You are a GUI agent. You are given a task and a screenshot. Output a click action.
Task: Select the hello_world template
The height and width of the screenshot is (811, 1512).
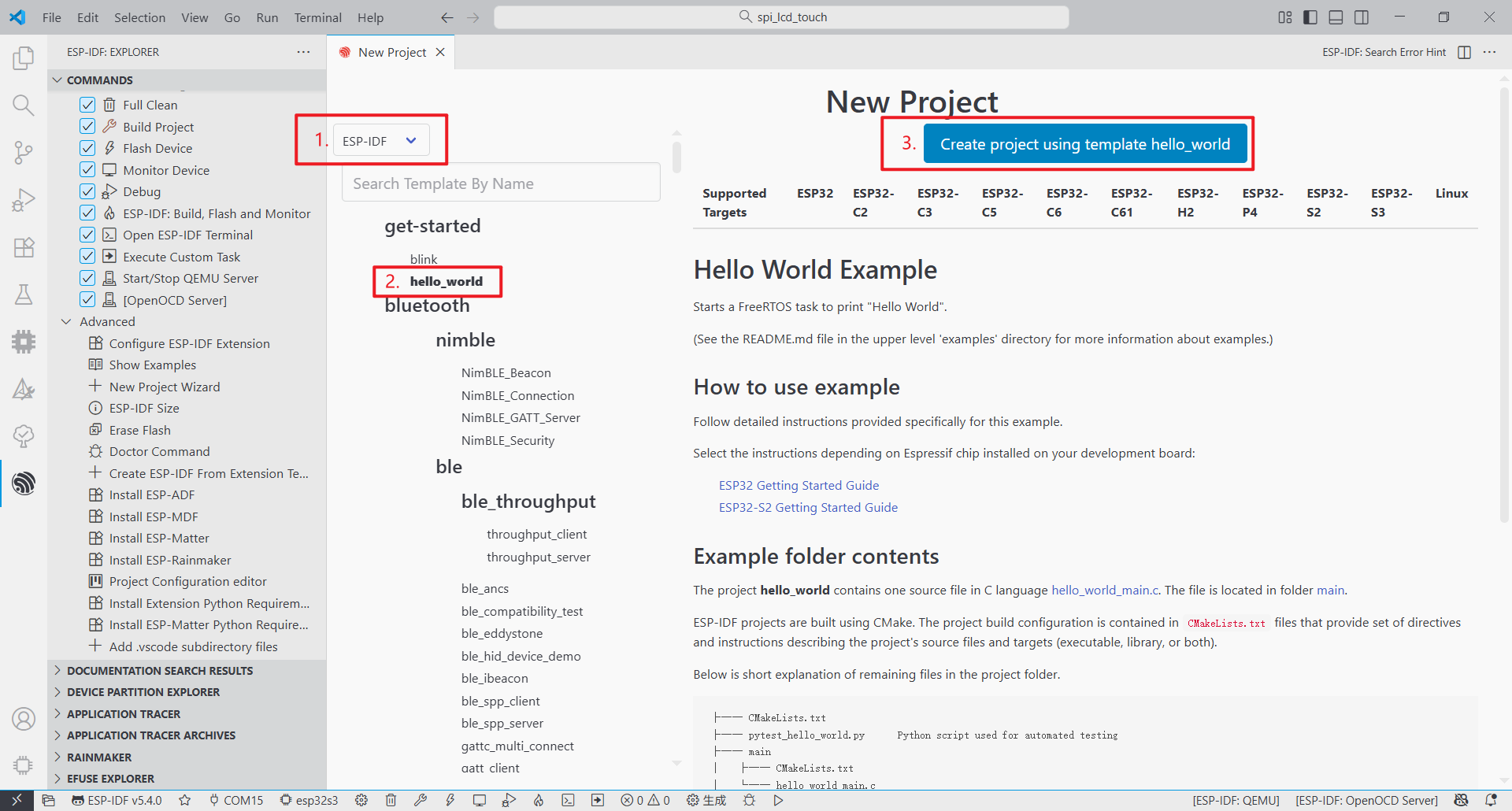pos(446,281)
